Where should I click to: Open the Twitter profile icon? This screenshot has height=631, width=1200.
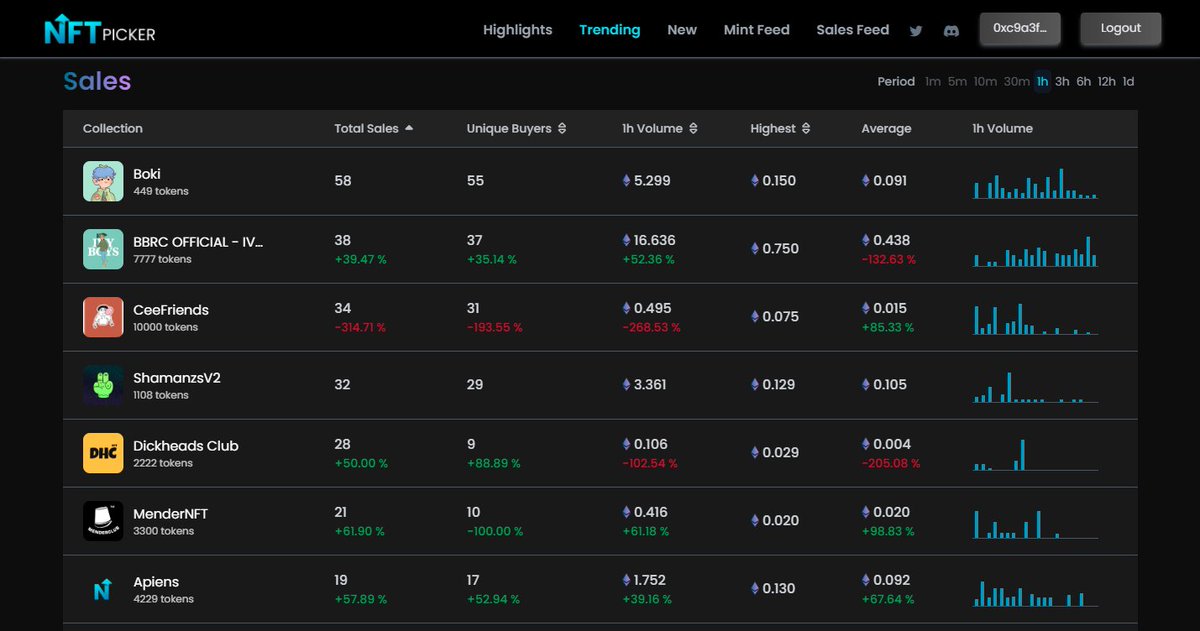(x=915, y=30)
